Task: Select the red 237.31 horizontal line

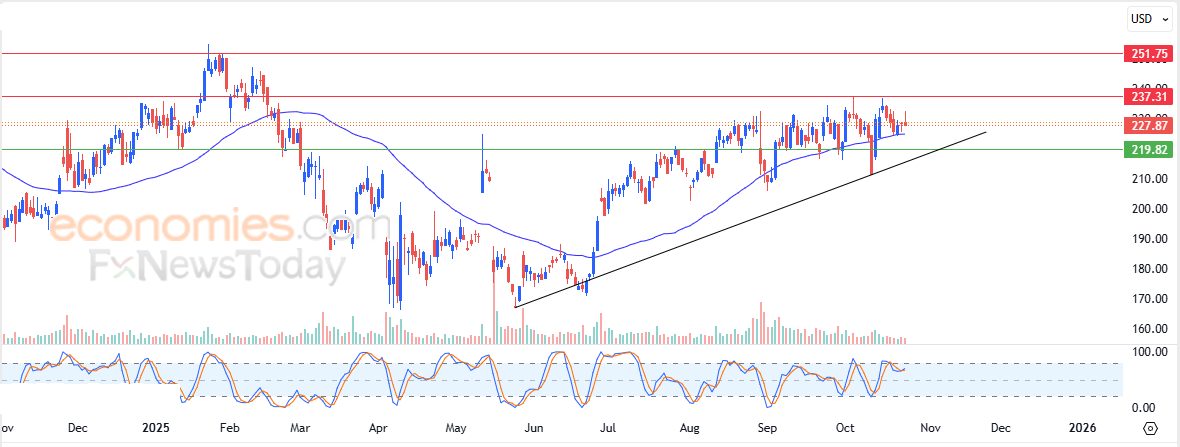Action: click(561, 96)
